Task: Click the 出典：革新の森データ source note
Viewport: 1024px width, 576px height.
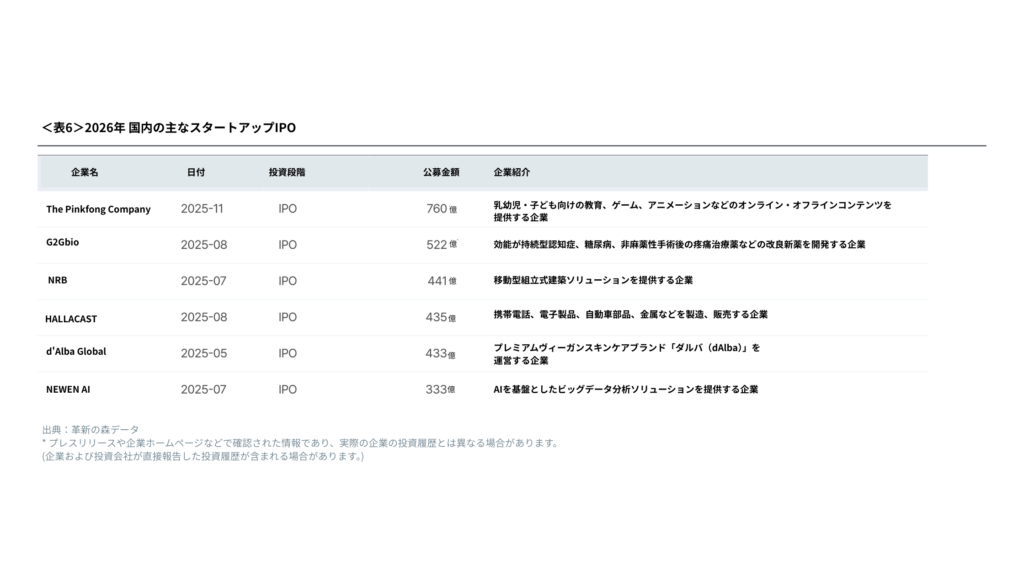Action: click(x=91, y=429)
